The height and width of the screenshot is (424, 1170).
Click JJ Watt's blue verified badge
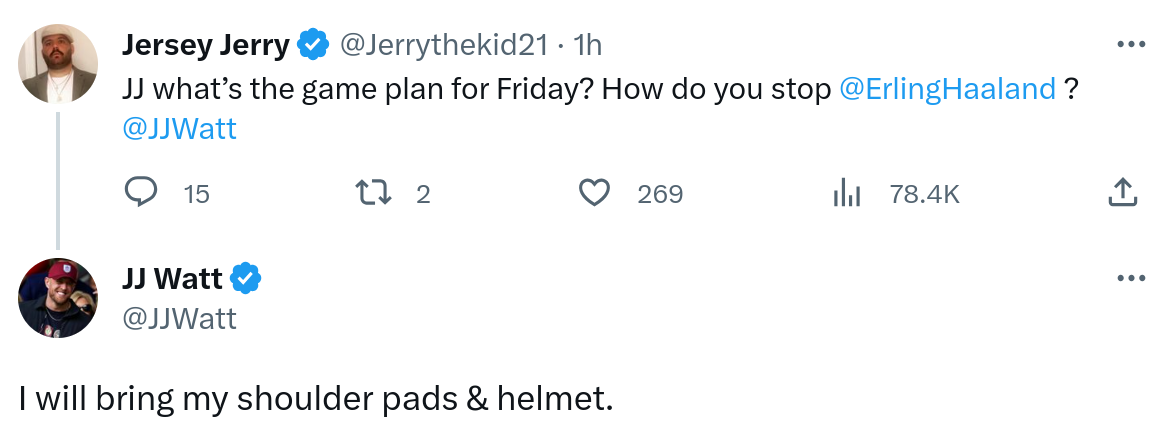click(x=247, y=277)
